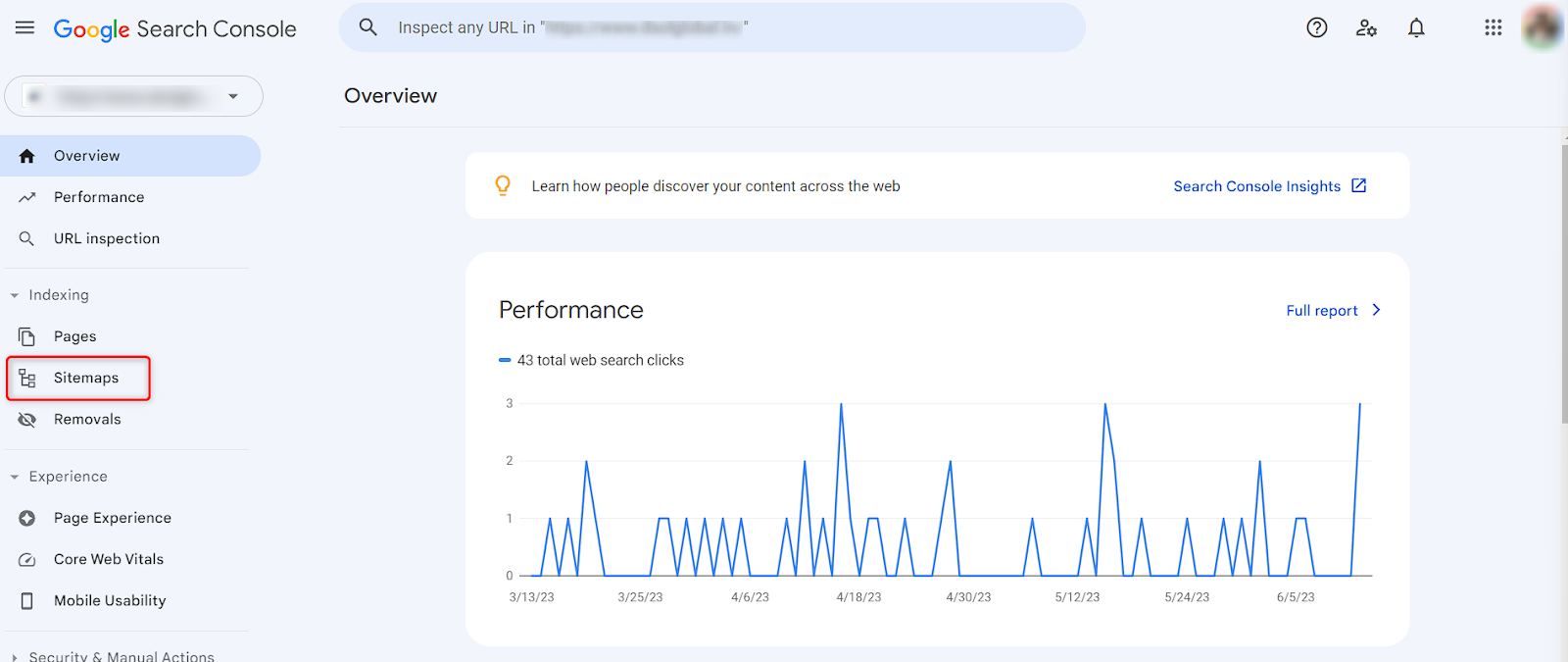This screenshot has width=1568, height=662.
Task: Click the URL inspection magnifier icon
Action: 26,238
